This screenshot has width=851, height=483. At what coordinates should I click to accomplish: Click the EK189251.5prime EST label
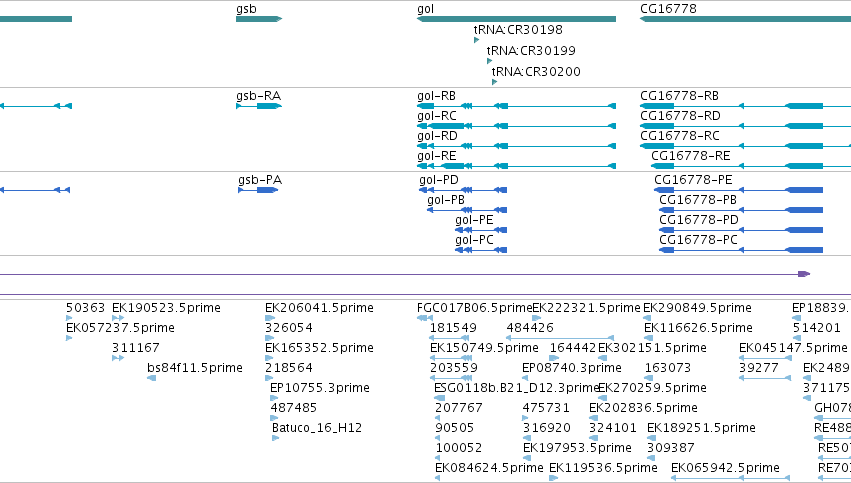coord(701,428)
